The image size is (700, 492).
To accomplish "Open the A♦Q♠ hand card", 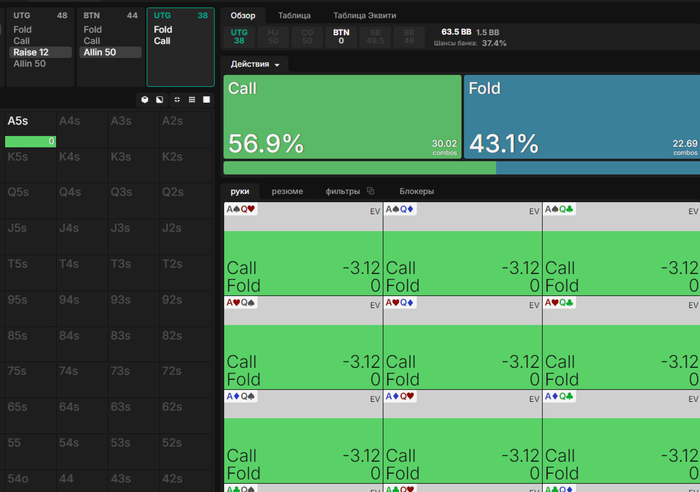I will (303, 437).
